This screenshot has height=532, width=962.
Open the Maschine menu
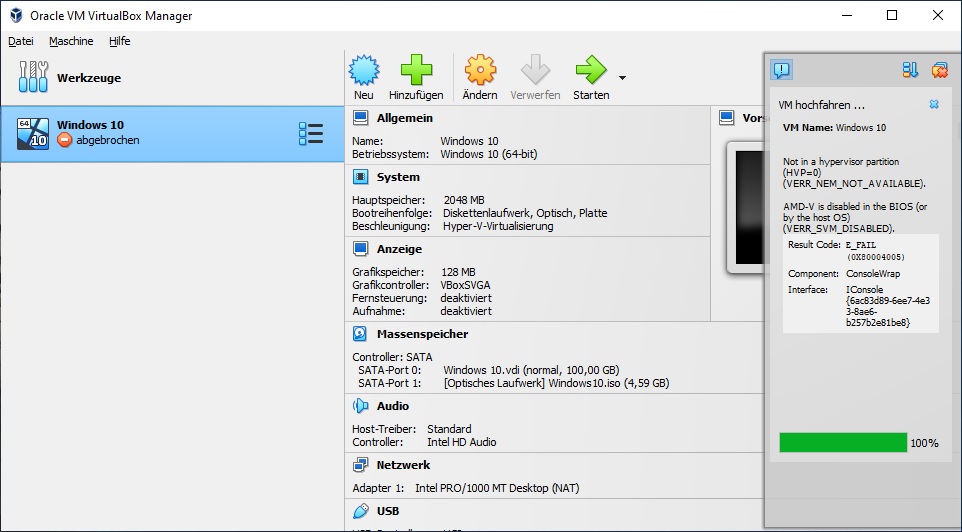tap(71, 41)
